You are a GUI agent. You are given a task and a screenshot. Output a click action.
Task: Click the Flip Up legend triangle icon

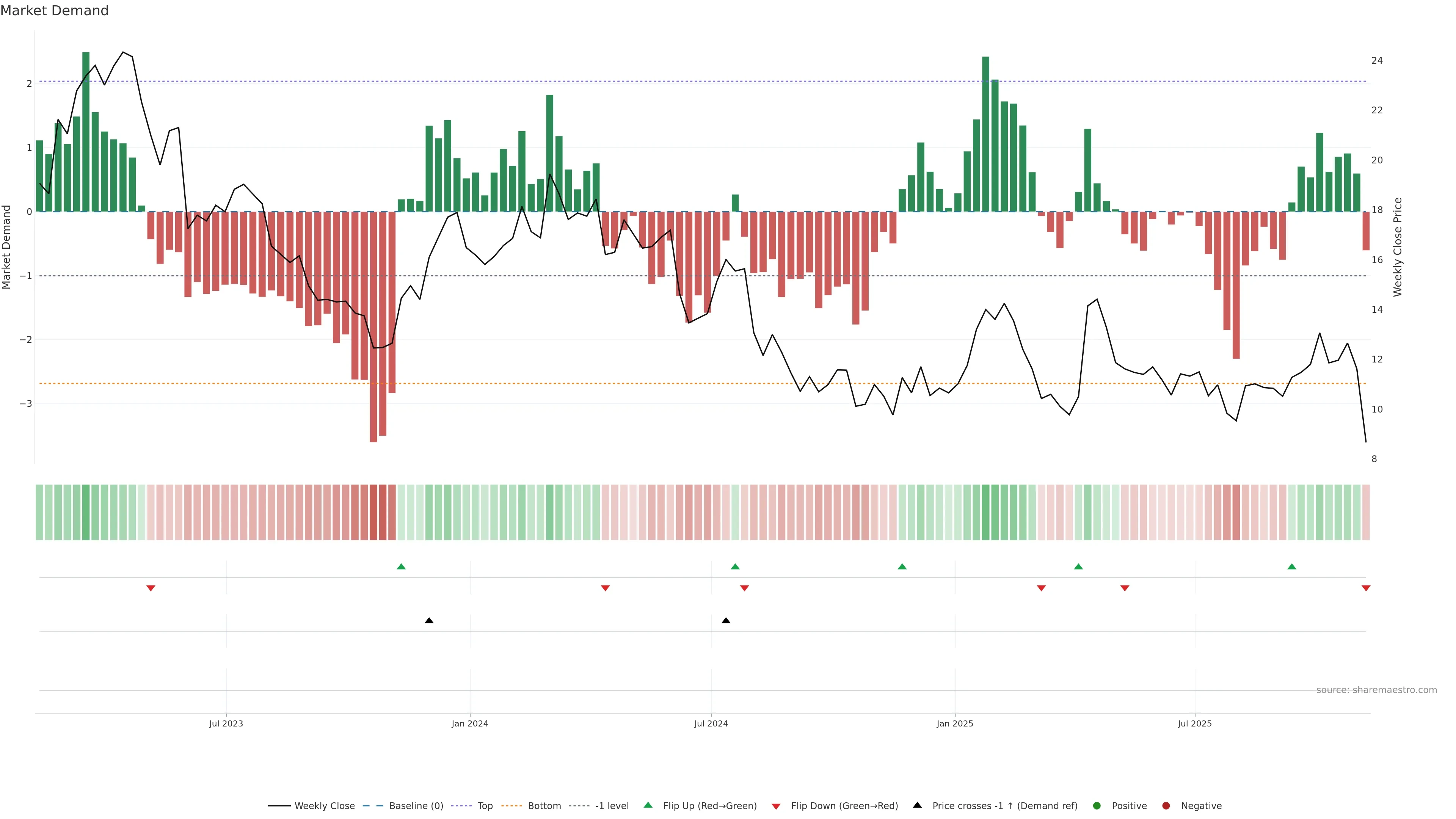tap(648, 805)
